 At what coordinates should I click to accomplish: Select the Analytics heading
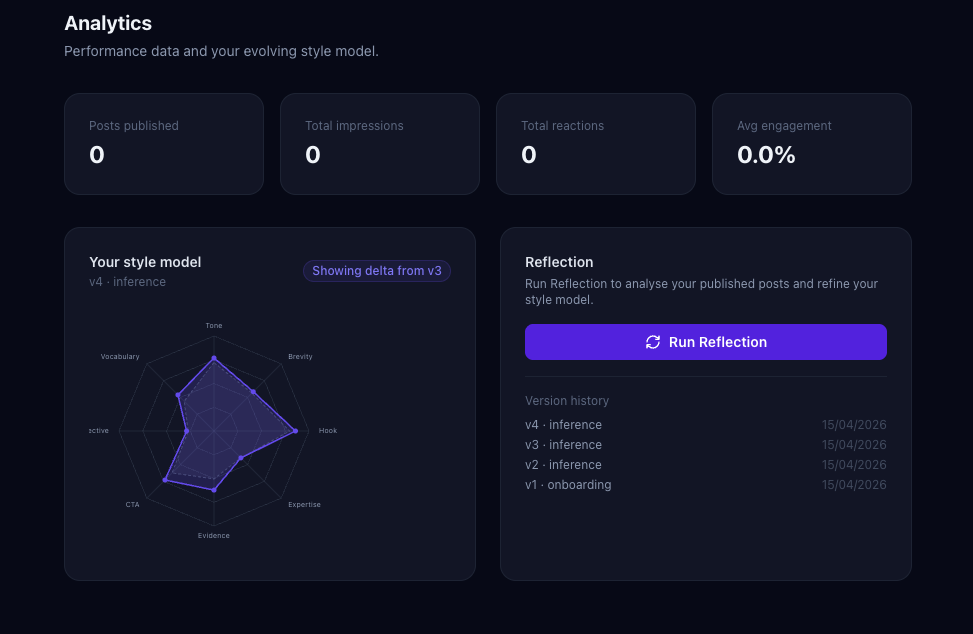[x=107, y=23]
